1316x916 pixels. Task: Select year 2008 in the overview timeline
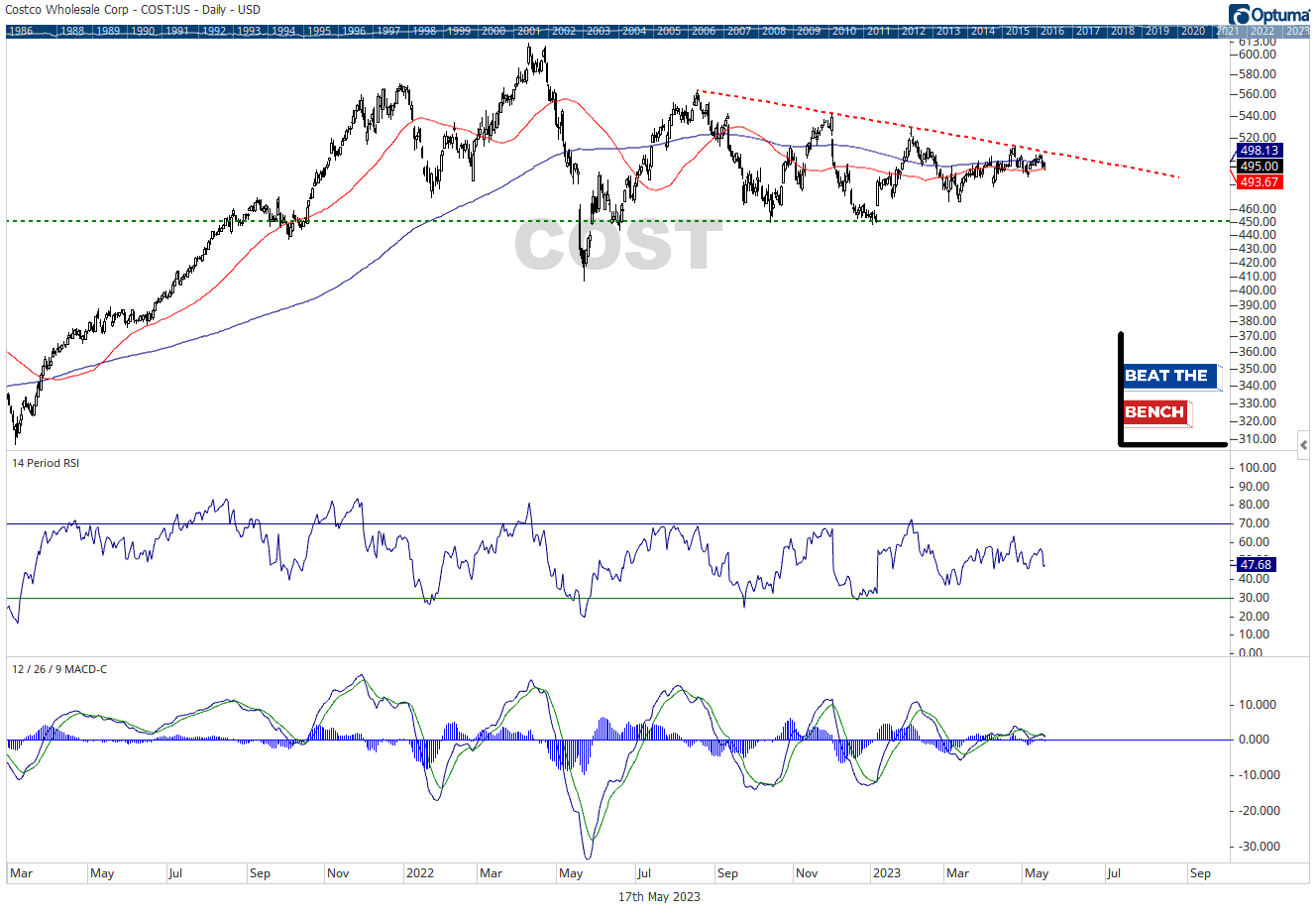pos(774,31)
